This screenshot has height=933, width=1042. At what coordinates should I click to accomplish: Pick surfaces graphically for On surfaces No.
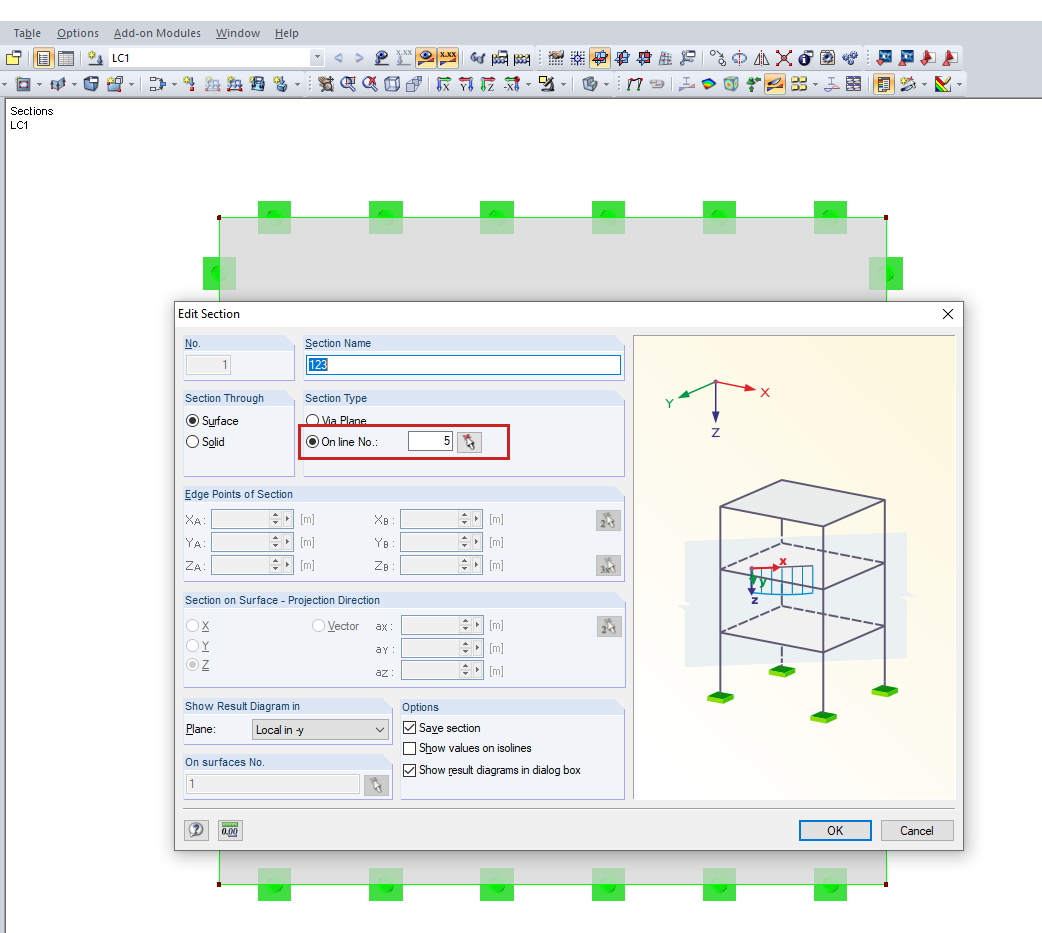(x=376, y=785)
